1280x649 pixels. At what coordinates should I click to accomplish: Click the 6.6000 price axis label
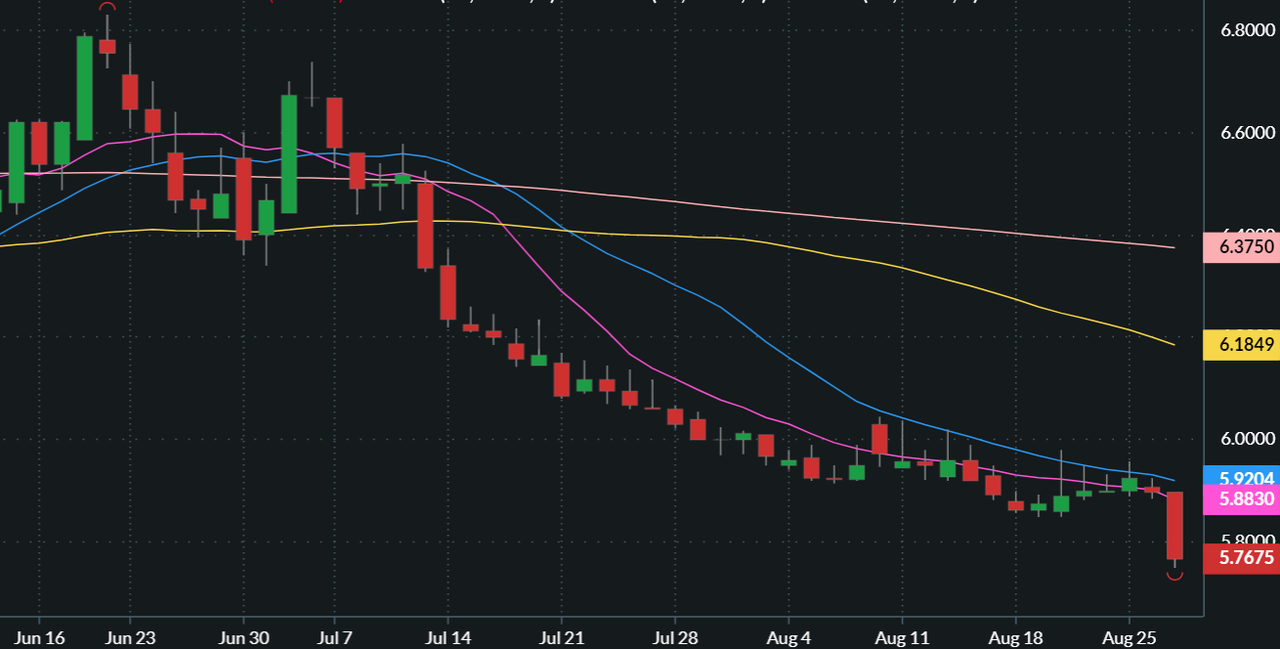point(1247,133)
